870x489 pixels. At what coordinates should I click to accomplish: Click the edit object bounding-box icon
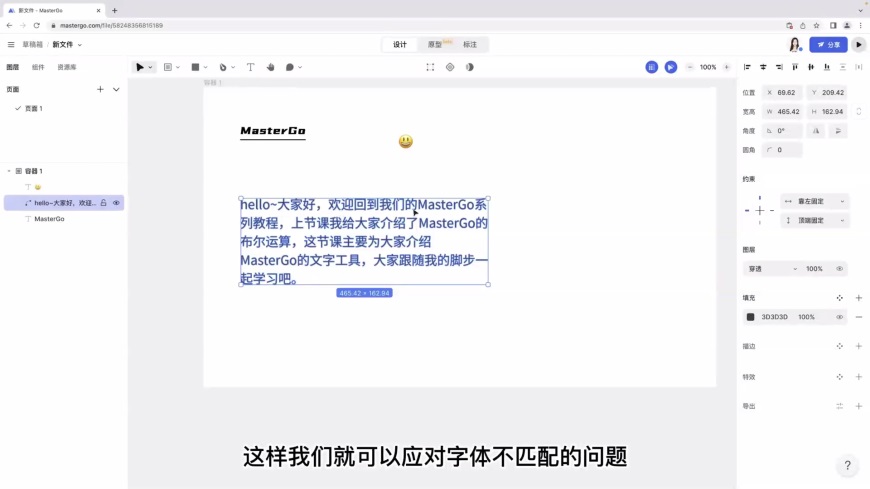pos(430,67)
